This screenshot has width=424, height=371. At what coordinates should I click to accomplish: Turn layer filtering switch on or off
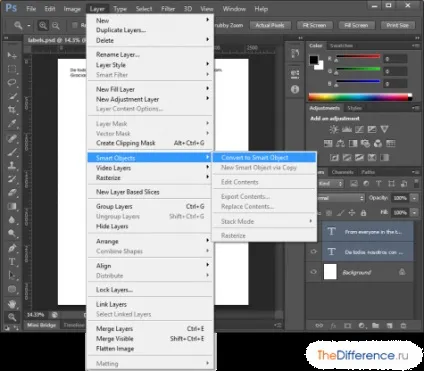click(x=416, y=183)
